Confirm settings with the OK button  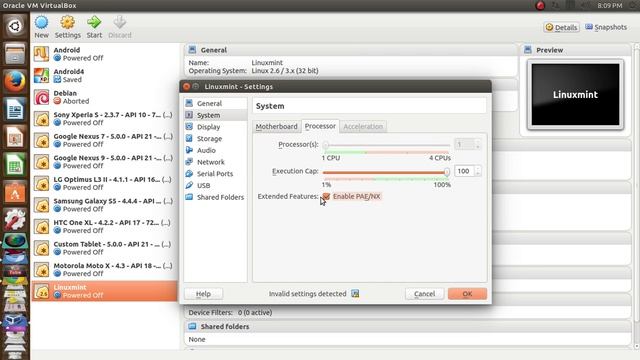click(x=467, y=294)
